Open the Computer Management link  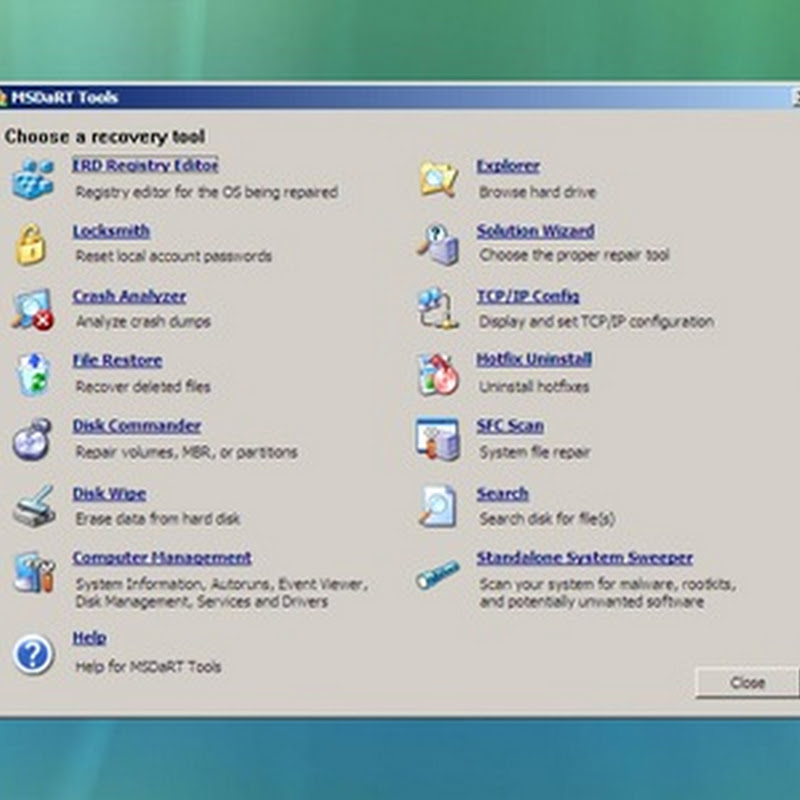tap(162, 558)
